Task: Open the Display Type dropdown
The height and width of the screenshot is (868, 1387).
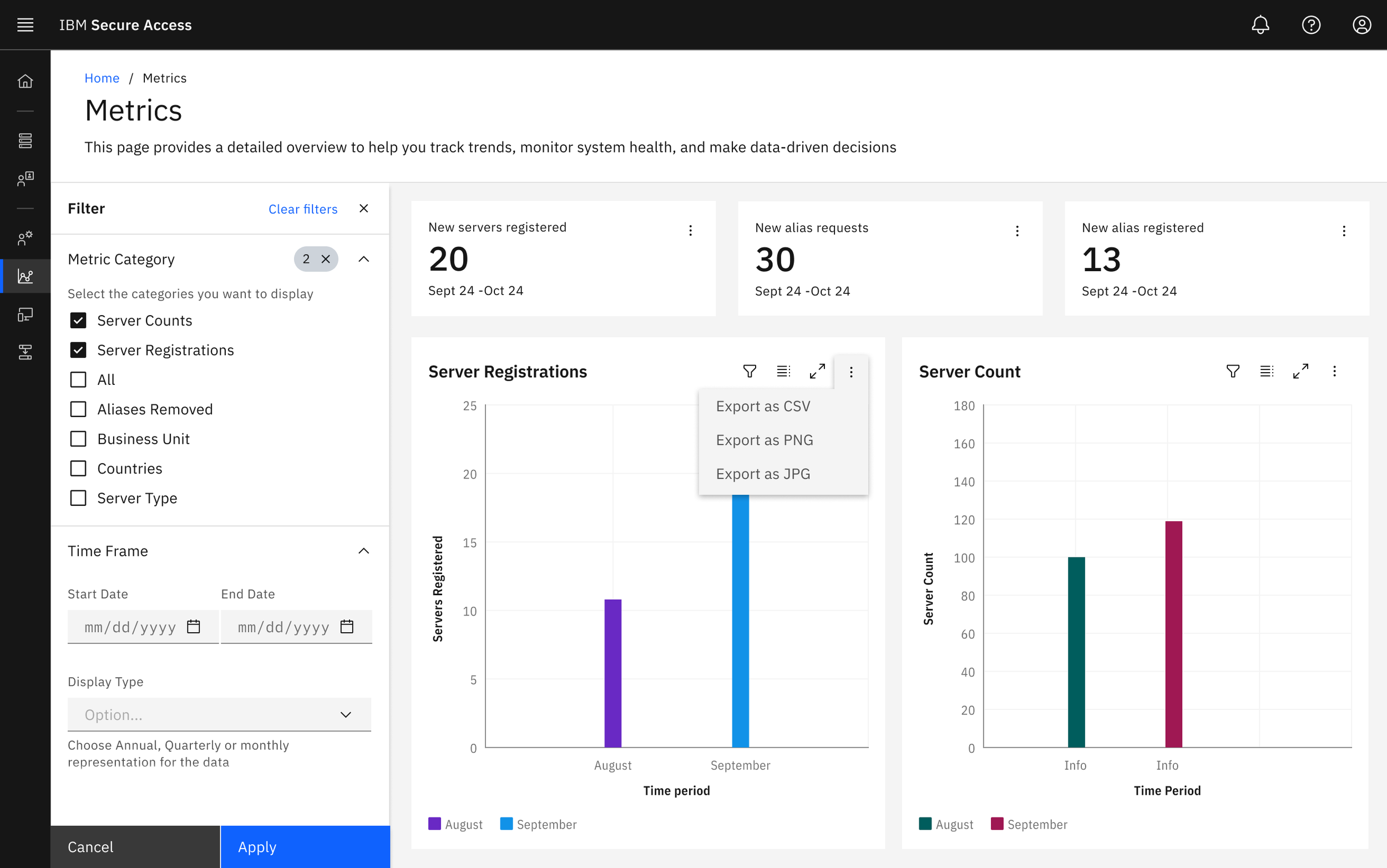Action: [x=219, y=714]
